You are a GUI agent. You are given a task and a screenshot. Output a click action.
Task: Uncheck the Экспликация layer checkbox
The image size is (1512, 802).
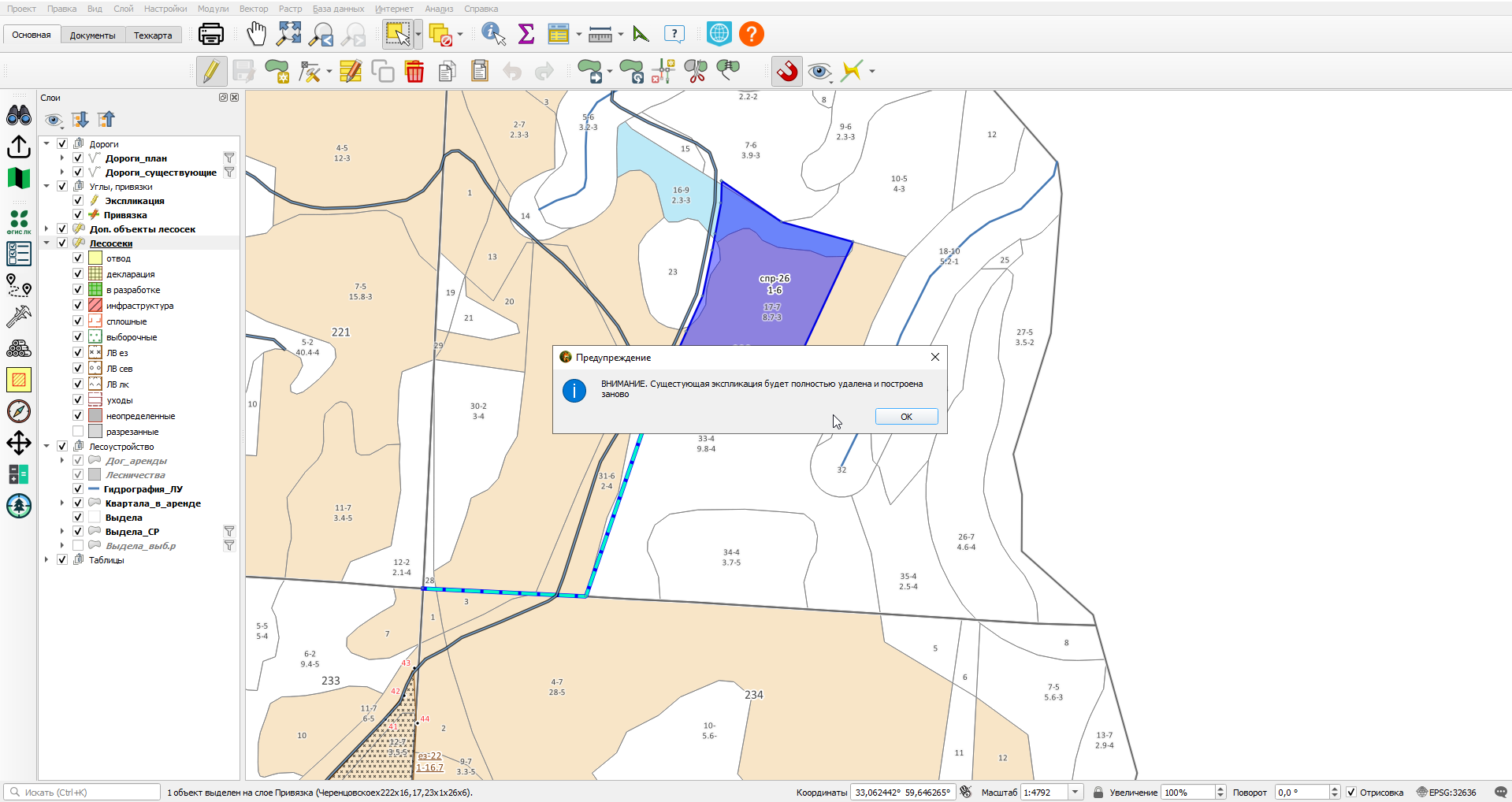click(x=78, y=201)
